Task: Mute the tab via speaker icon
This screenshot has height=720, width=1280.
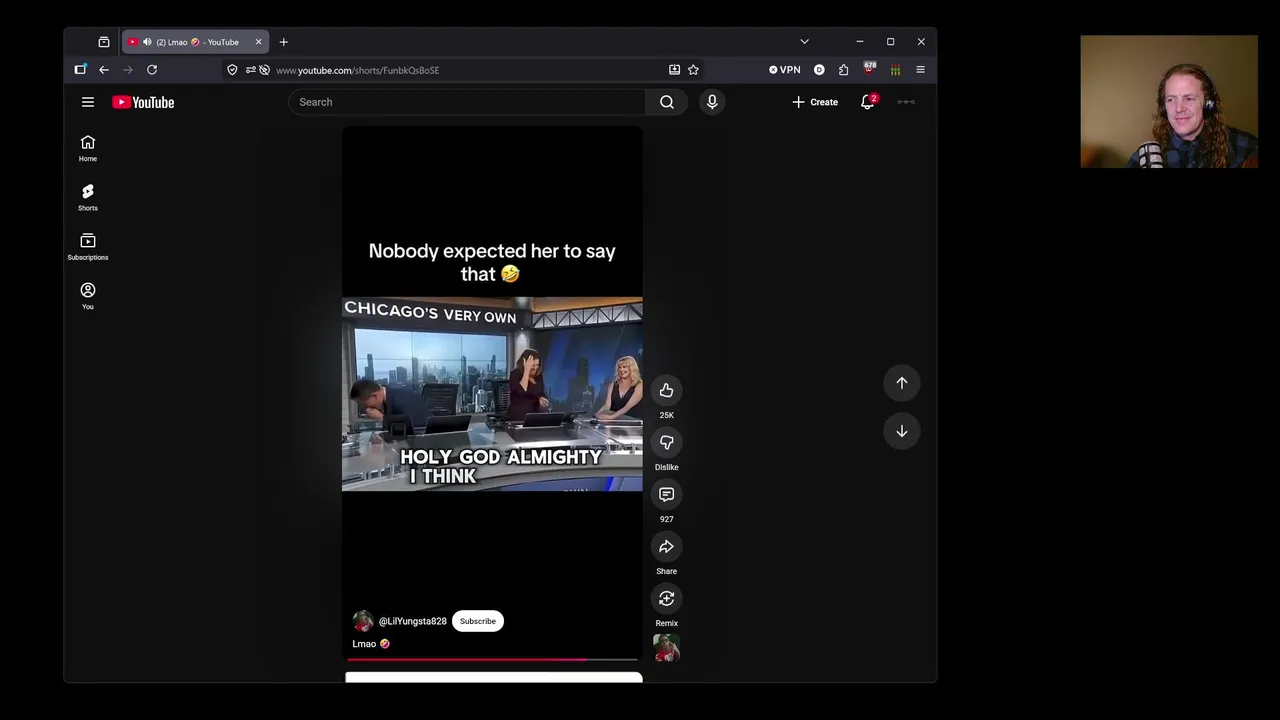Action: [x=147, y=42]
